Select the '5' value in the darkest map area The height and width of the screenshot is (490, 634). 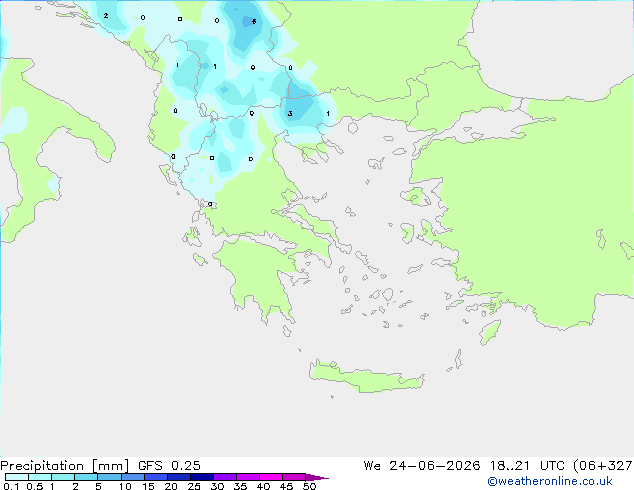[x=254, y=21]
